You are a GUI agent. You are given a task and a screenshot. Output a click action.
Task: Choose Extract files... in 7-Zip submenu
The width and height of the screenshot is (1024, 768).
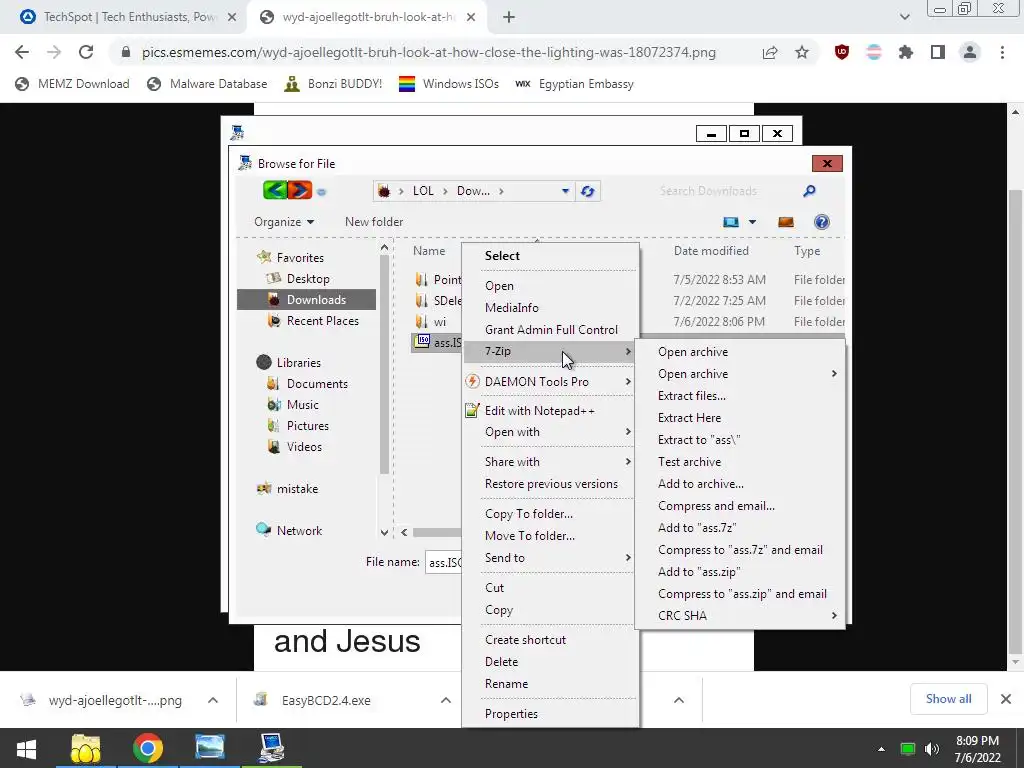(x=692, y=396)
